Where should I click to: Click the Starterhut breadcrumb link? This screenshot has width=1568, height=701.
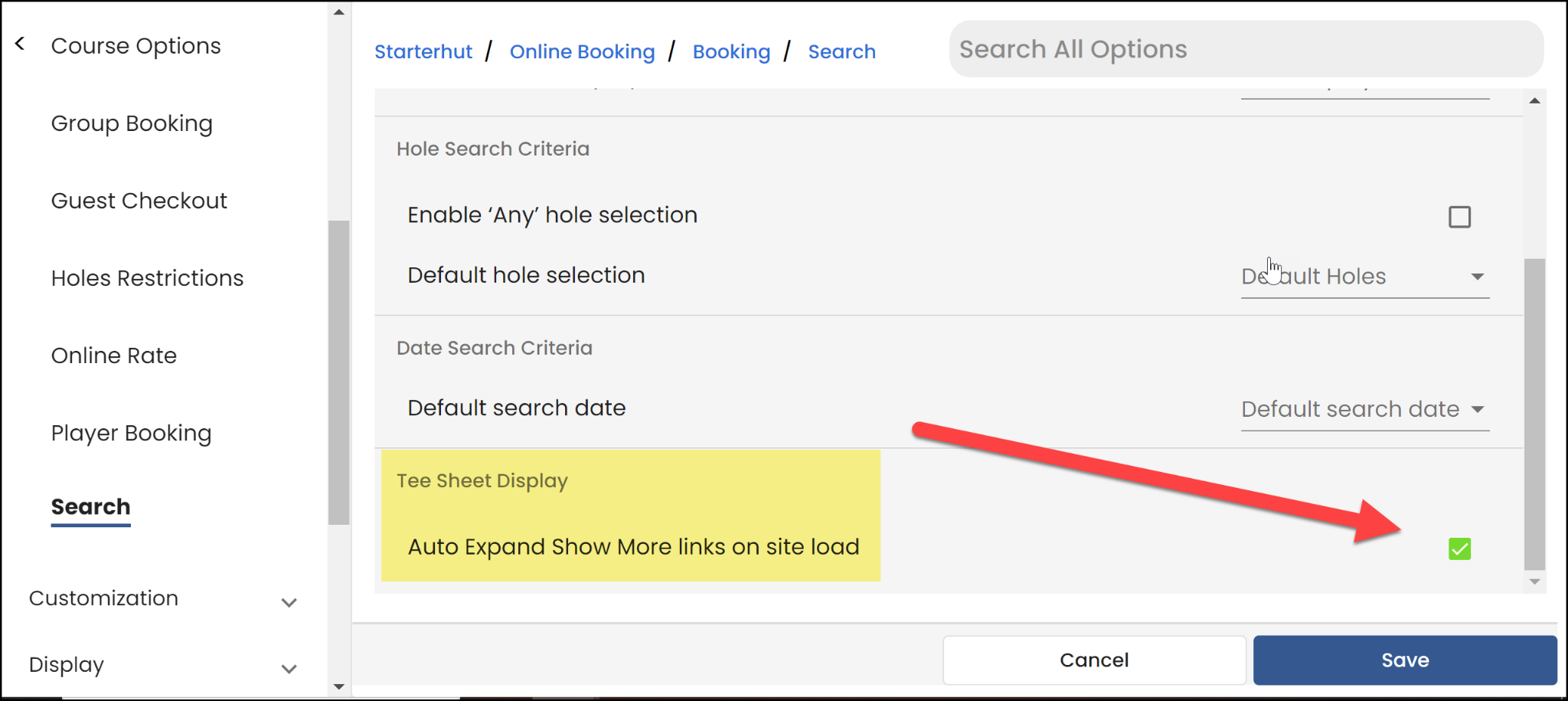click(423, 51)
